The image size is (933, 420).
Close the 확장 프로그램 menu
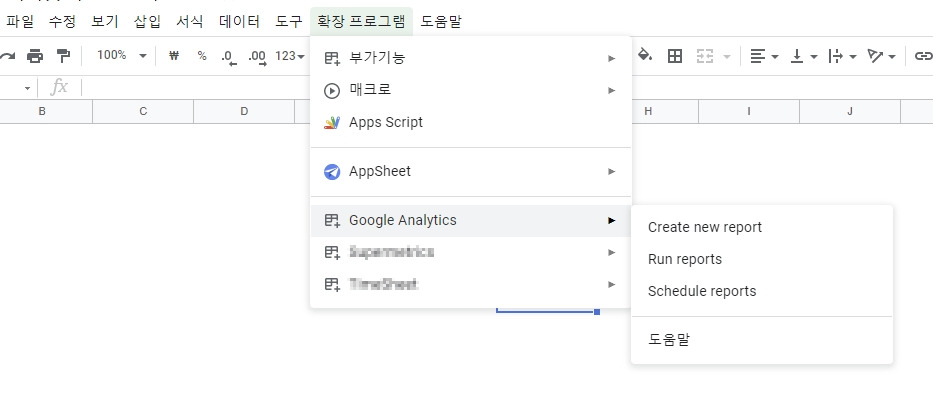(x=361, y=22)
